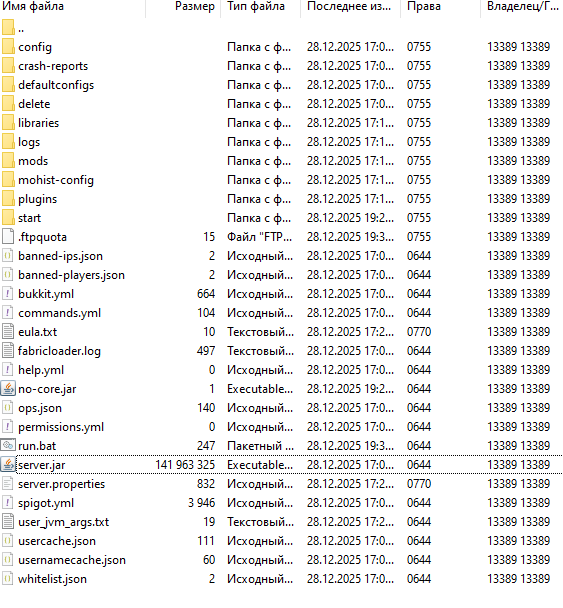Select the run.bat batch file icon
This screenshot has width=563, height=608.
8,445
